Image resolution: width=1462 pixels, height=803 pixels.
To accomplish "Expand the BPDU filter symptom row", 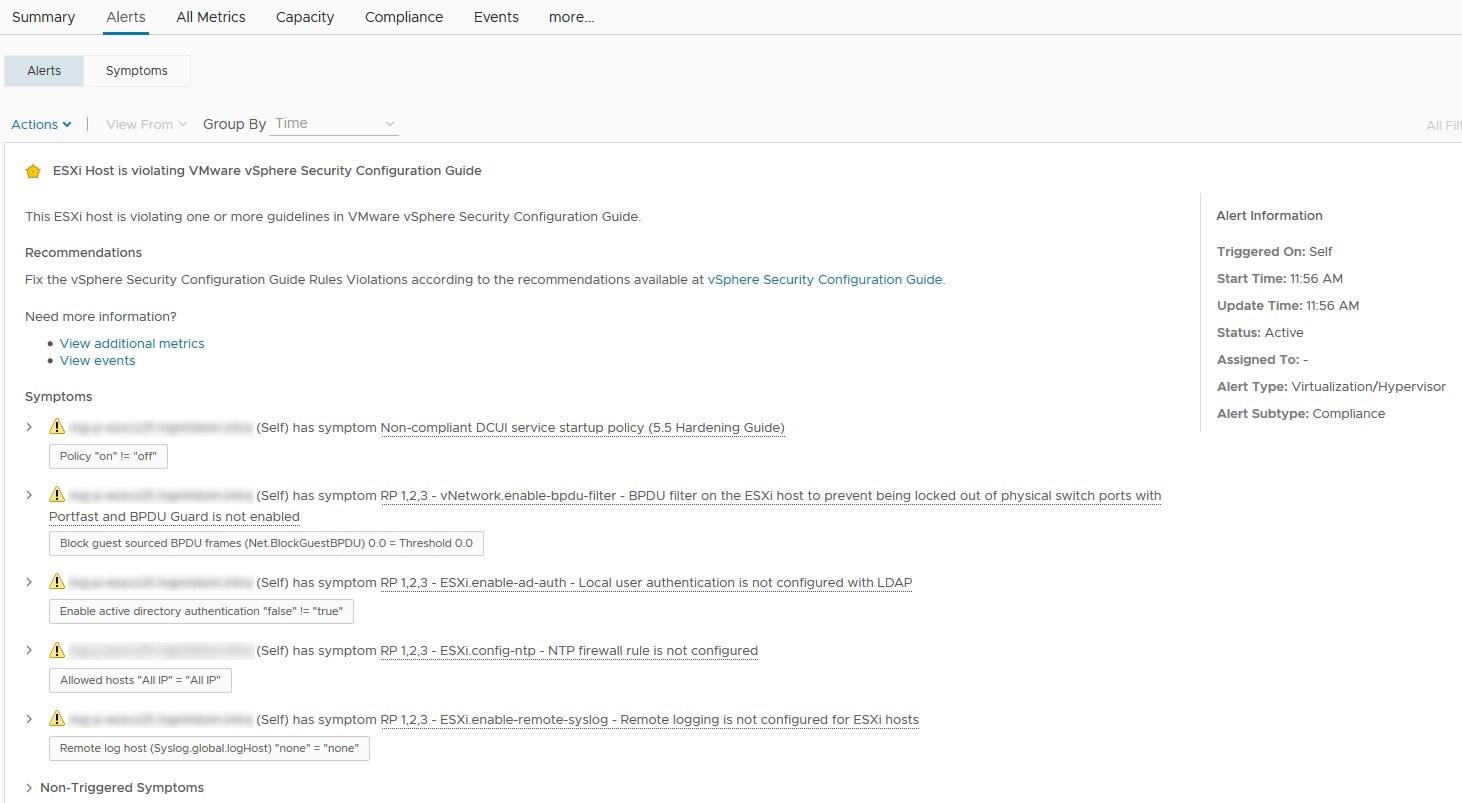I will [29, 495].
